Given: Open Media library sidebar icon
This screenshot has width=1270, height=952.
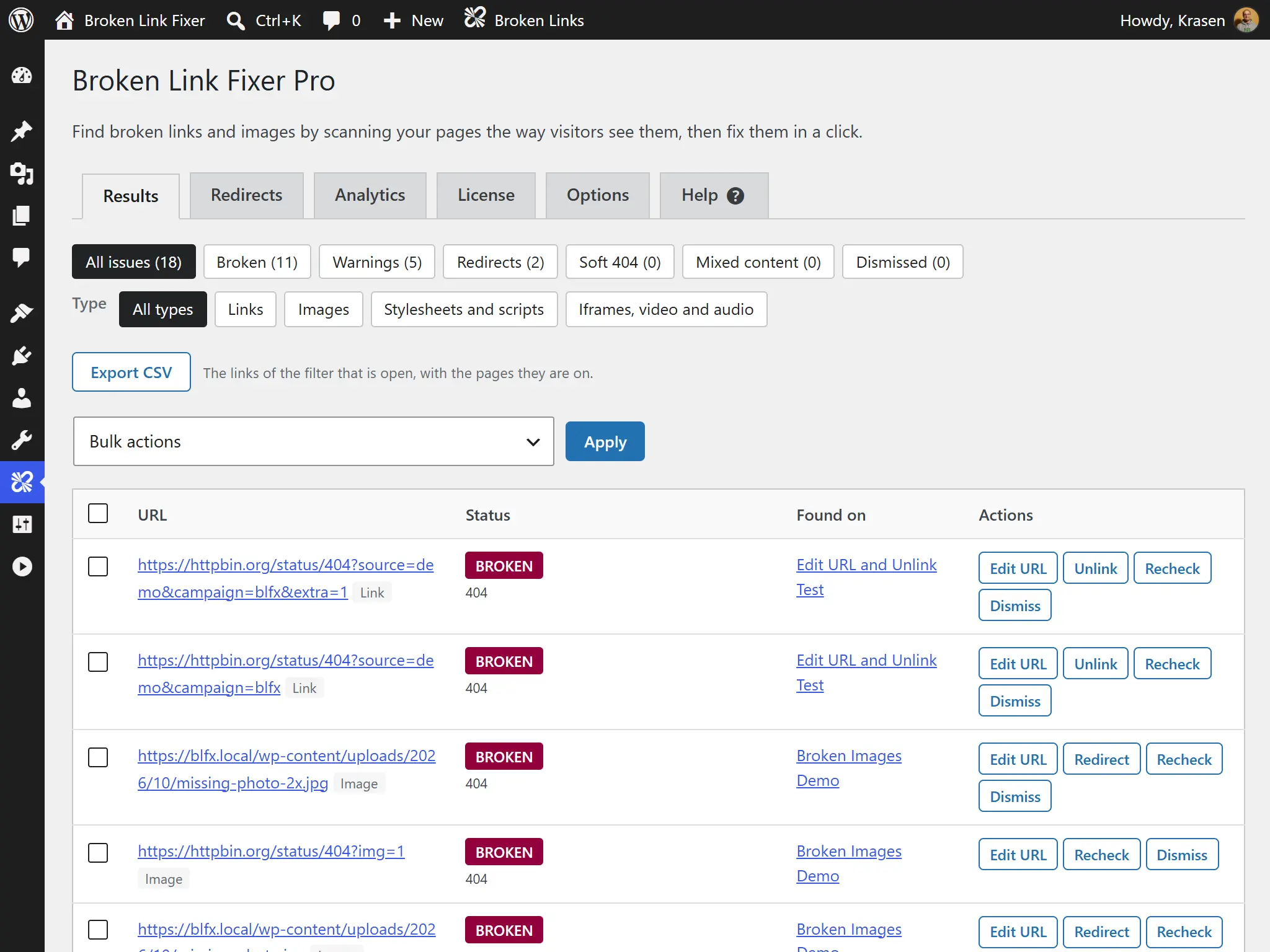Looking at the screenshot, I should tap(22, 174).
